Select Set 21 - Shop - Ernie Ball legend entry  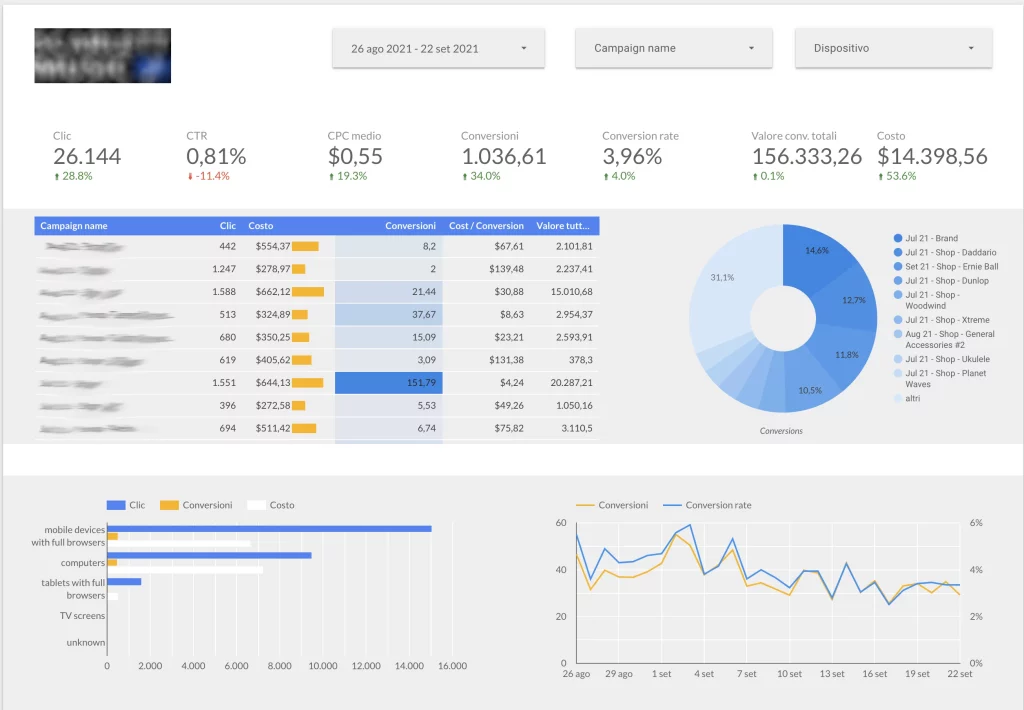point(946,266)
